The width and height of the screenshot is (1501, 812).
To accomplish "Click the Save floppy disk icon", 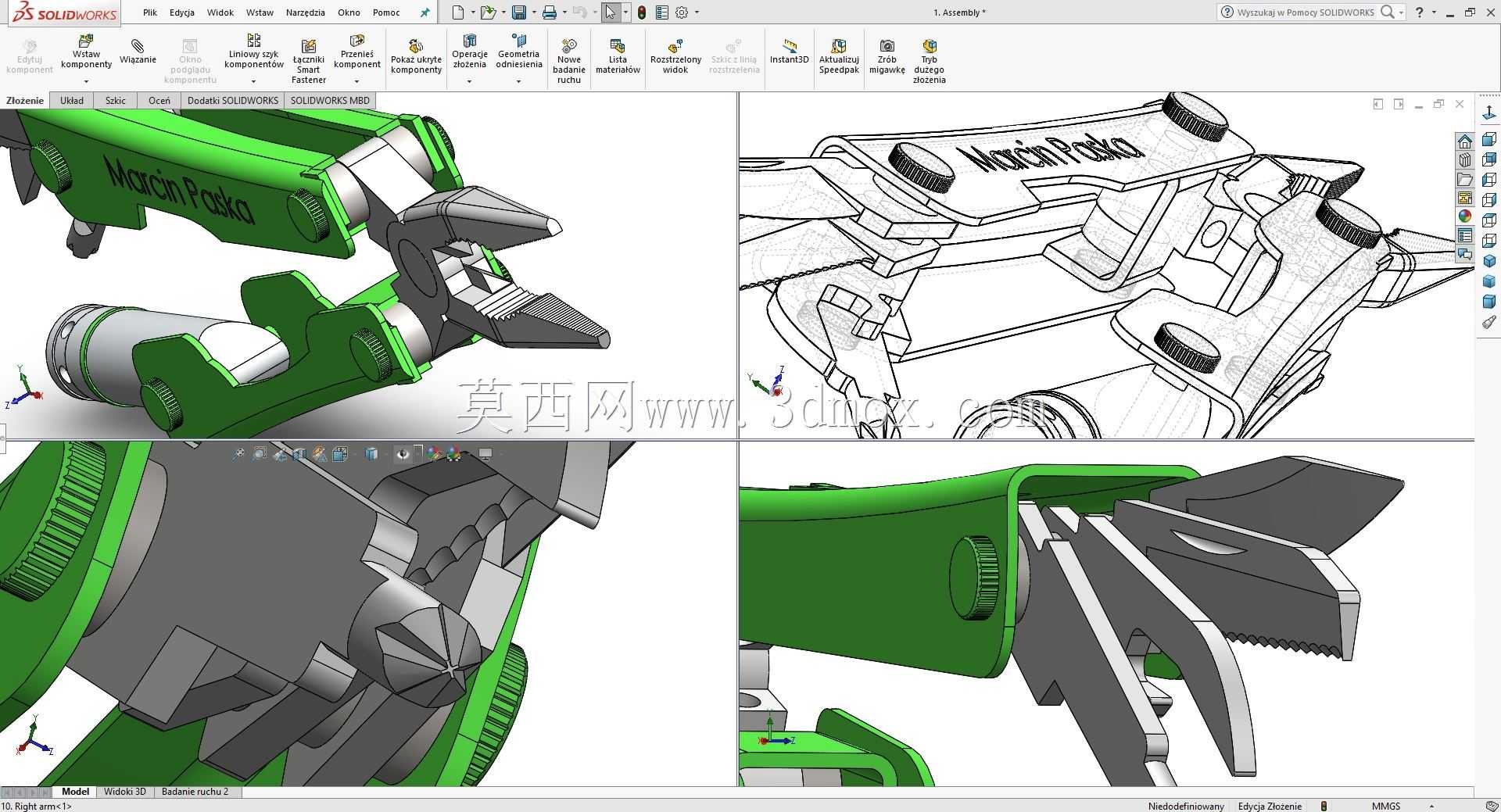I will pos(518,13).
